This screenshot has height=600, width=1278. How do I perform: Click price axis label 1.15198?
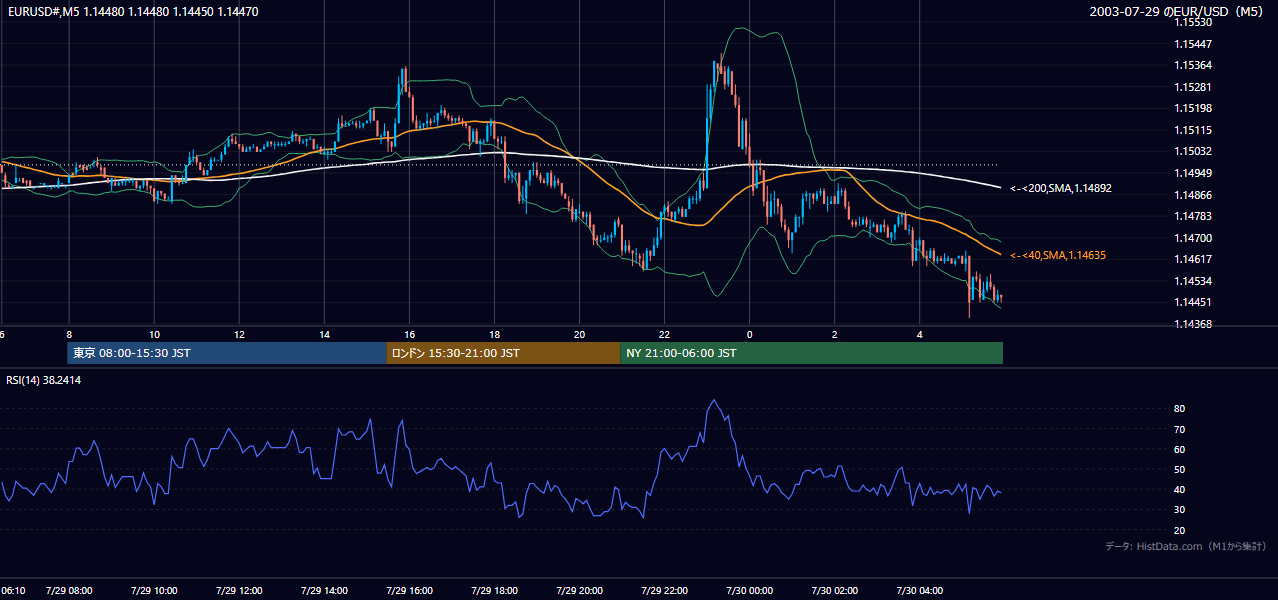click(1194, 108)
